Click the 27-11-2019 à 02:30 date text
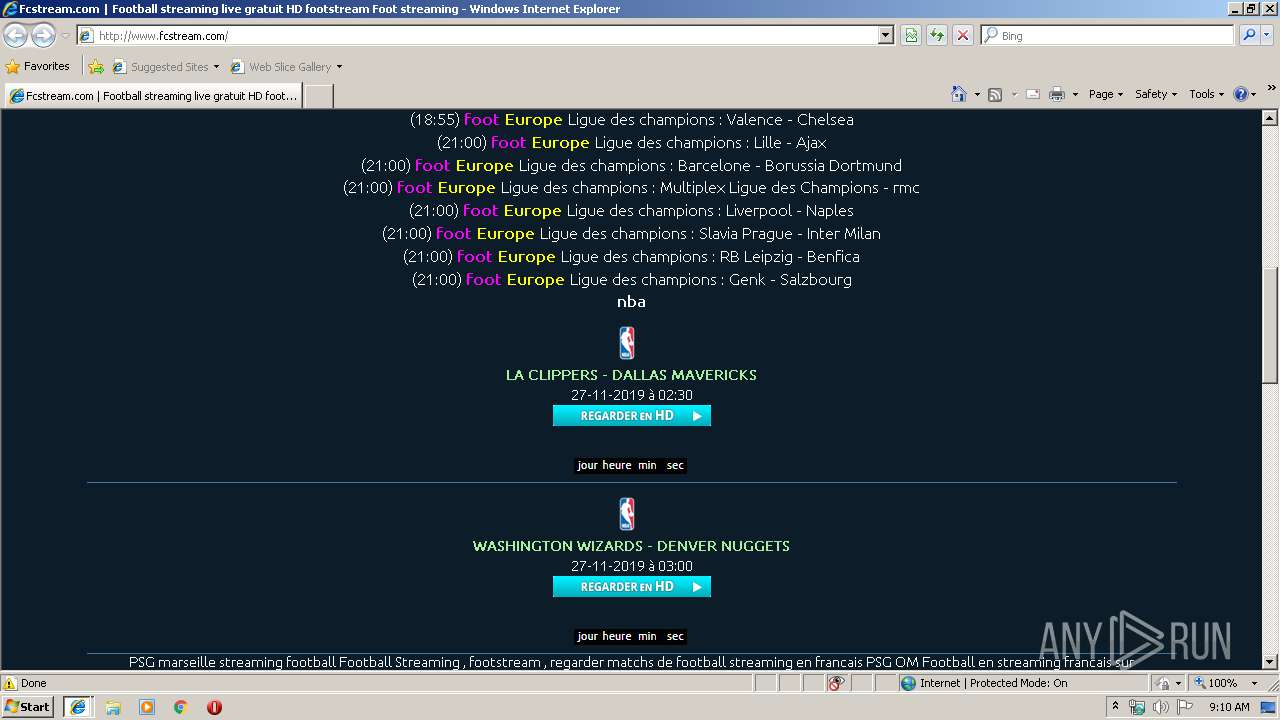 pos(631,395)
